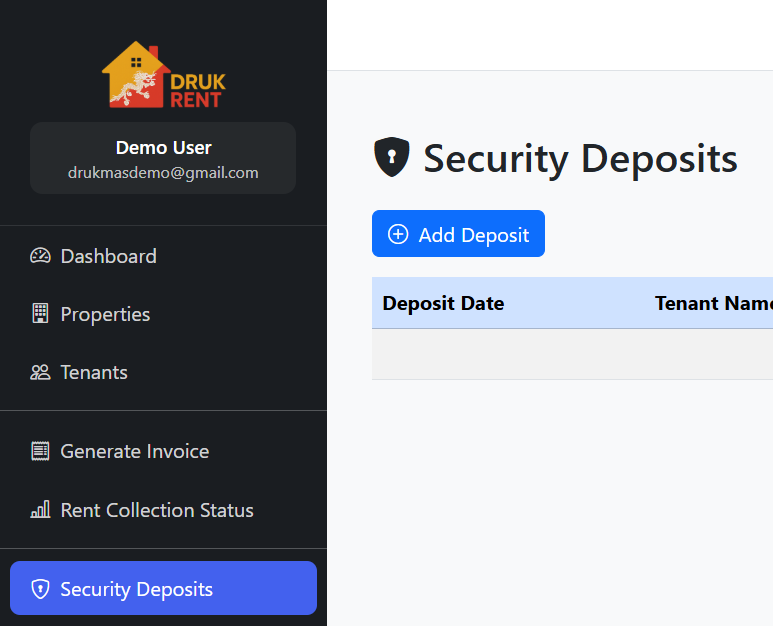Click the Properties building icon

click(40, 314)
